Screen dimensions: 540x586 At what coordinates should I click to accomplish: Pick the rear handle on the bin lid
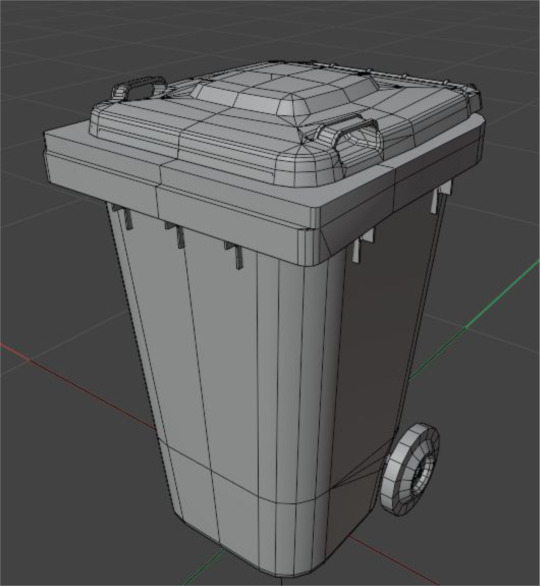[x=139, y=88]
